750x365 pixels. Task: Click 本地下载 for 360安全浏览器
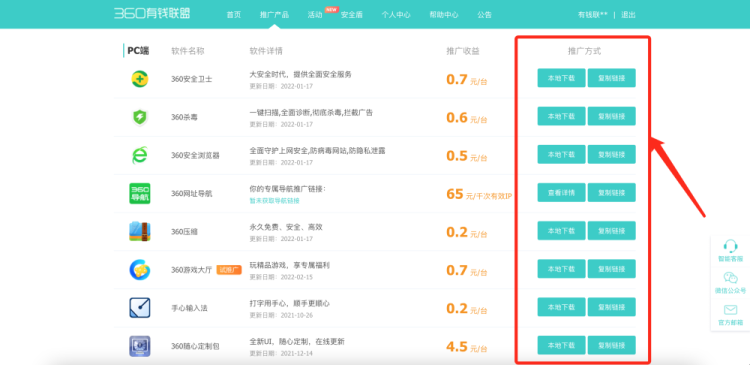click(561, 154)
